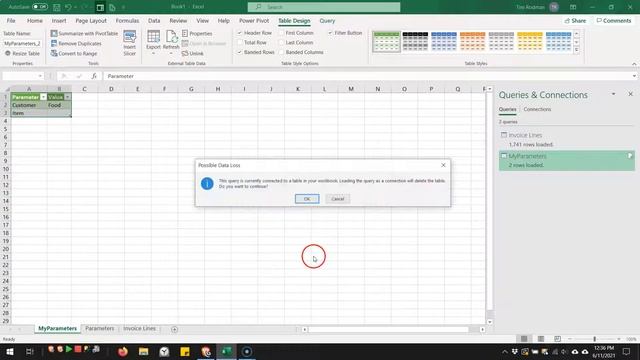Select the MyParameters query
Screen dimensions: 640x360
point(567,160)
